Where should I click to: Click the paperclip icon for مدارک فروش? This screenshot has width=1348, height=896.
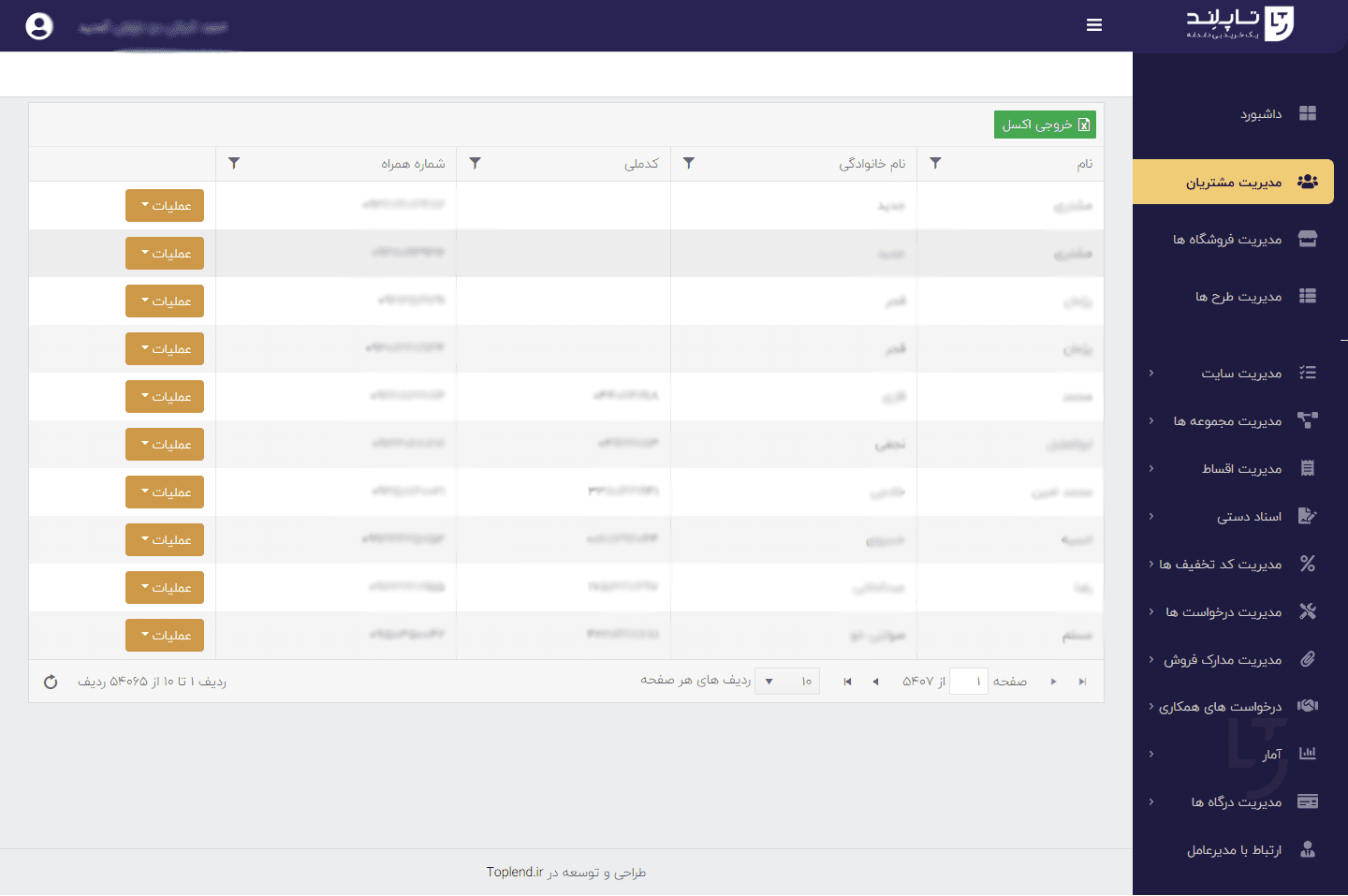[1308, 659]
